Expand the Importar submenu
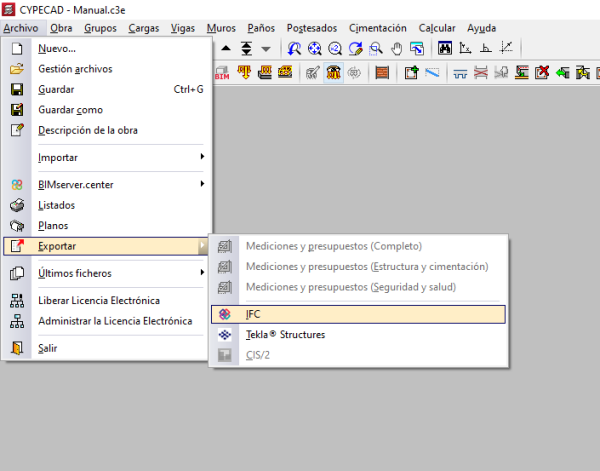 click(x=106, y=158)
